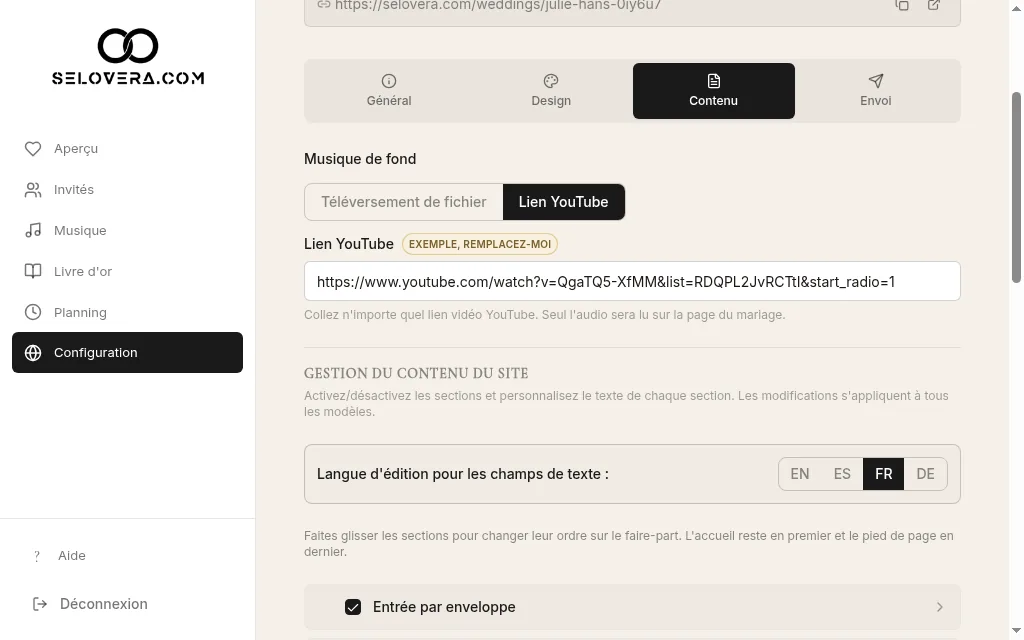Select the Lien YouTube music option

coord(564,202)
